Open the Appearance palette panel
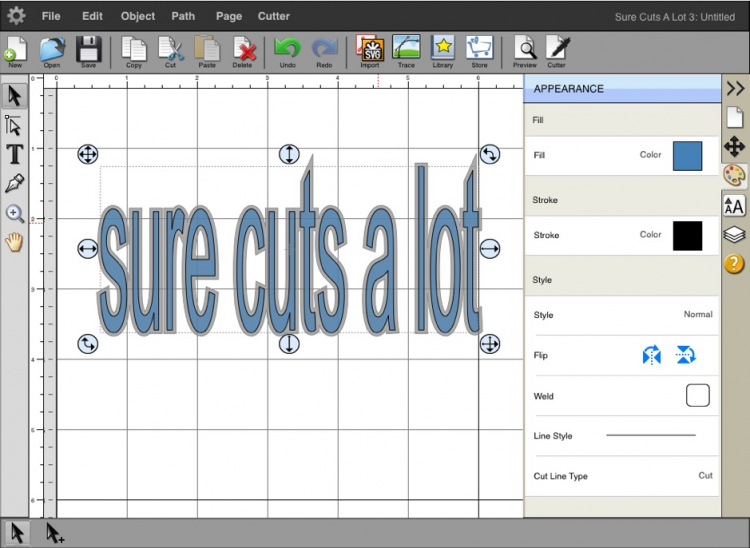This screenshot has height=548, width=750. pos(734,176)
